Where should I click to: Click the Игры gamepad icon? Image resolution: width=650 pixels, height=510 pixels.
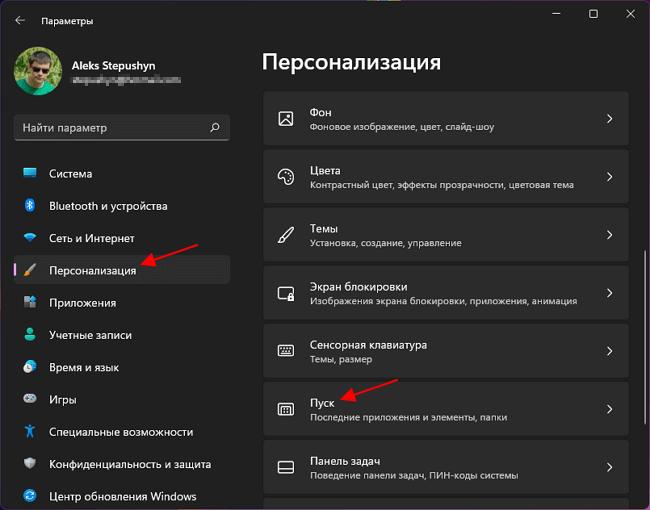pyautogui.click(x=30, y=399)
